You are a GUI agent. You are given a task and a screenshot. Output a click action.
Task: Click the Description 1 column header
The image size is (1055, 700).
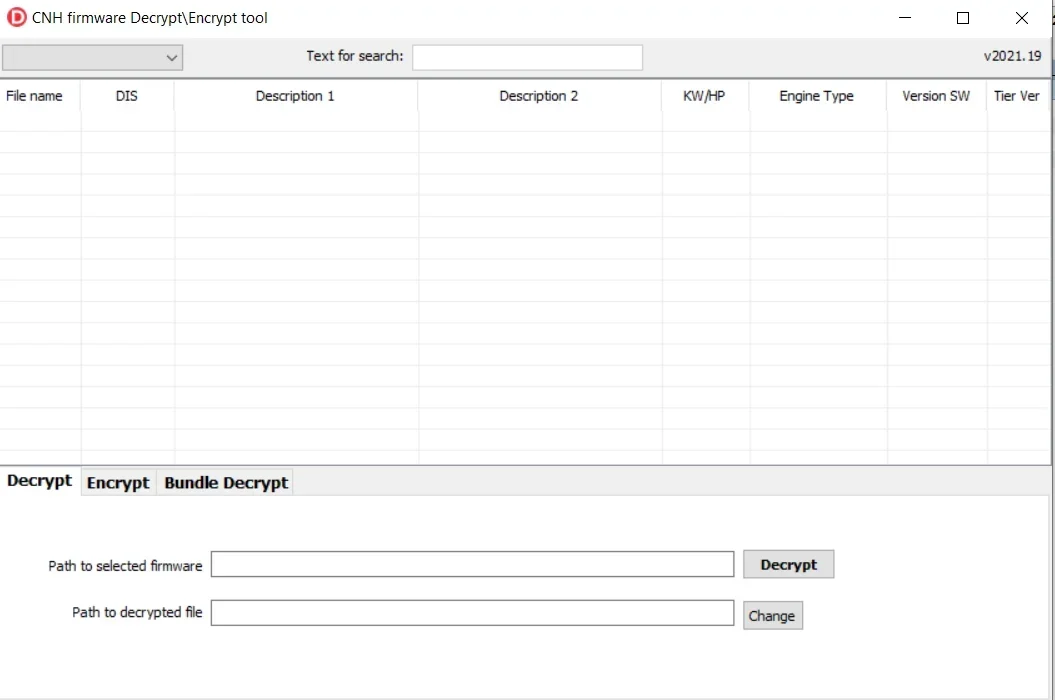(295, 96)
